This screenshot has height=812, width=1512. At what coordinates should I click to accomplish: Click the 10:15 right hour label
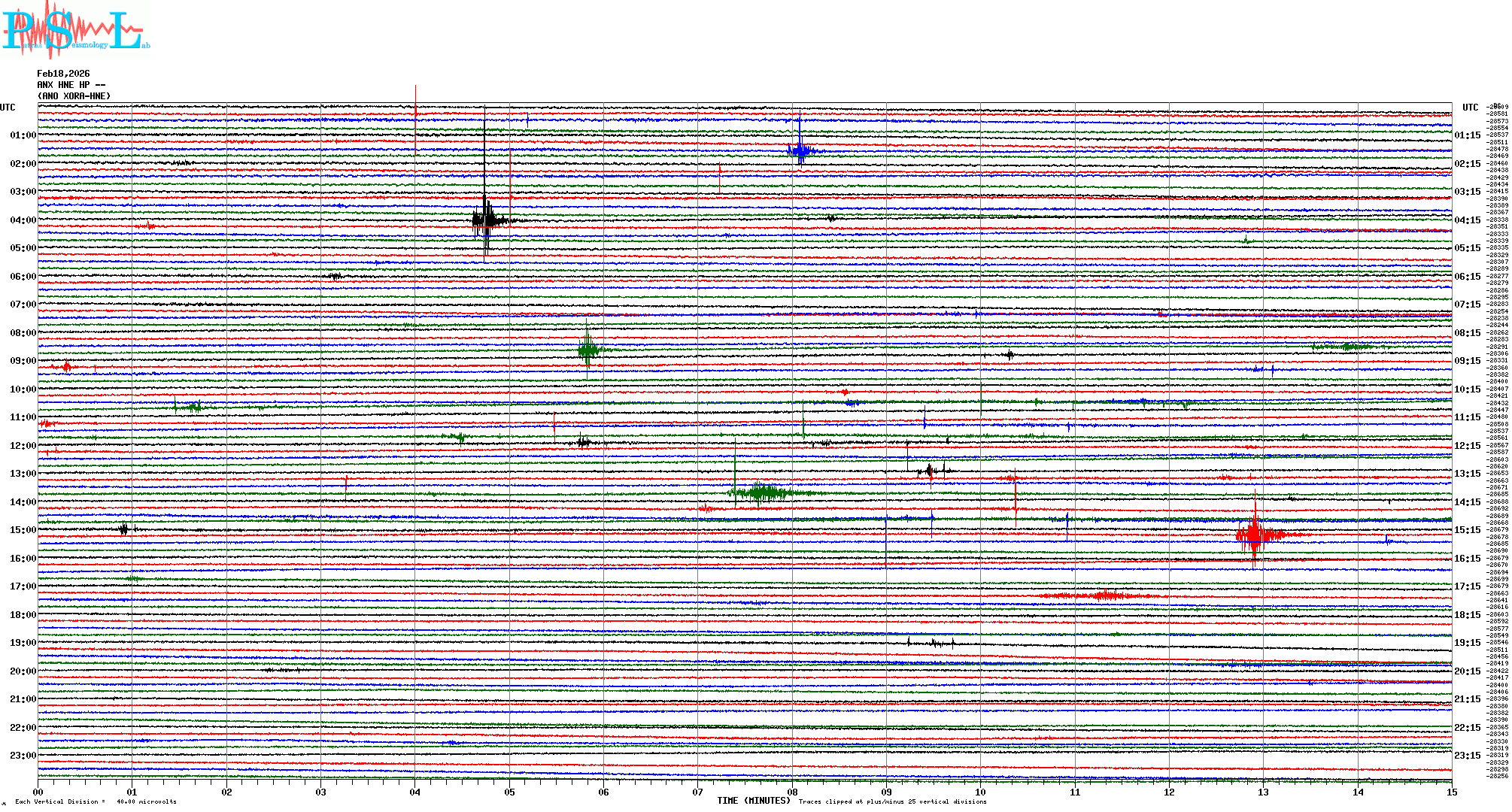[x=1467, y=389]
